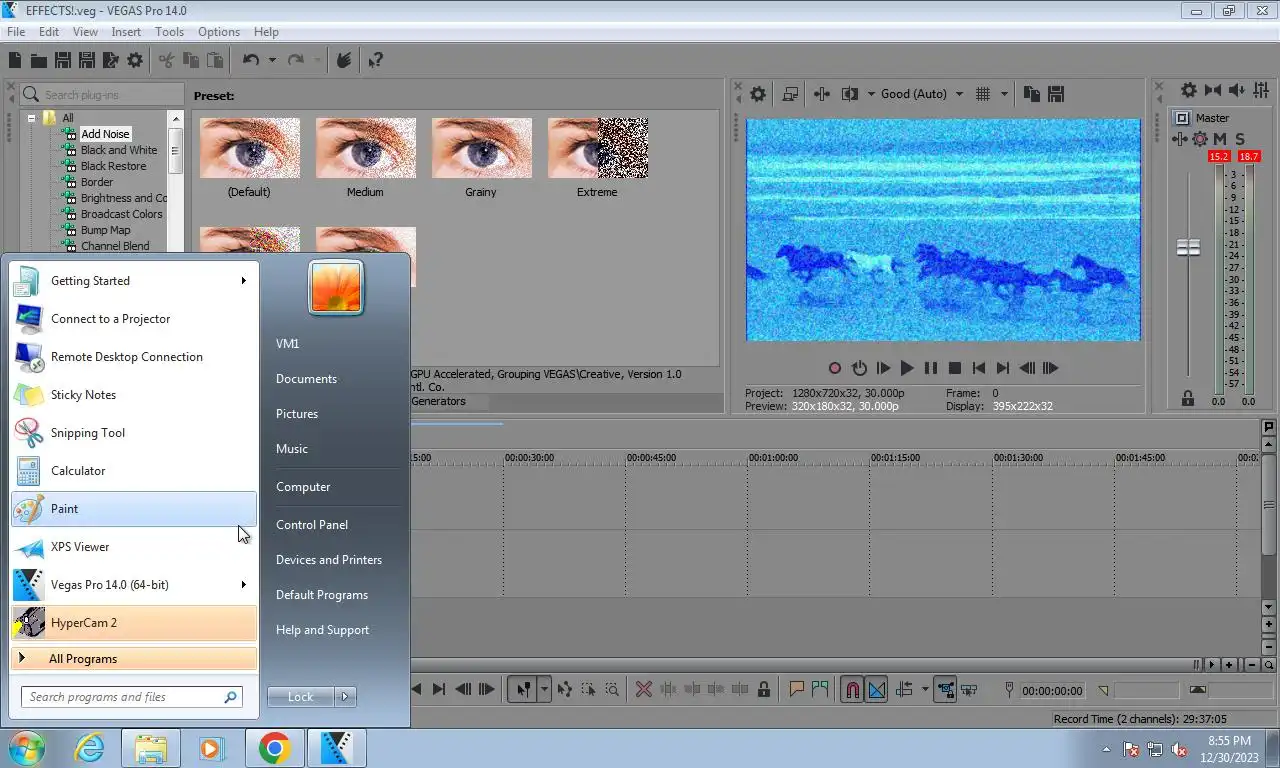This screenshot has width=1280, height=768.
Task: Click the Overlays grid icon in preview
Action: 983,94
